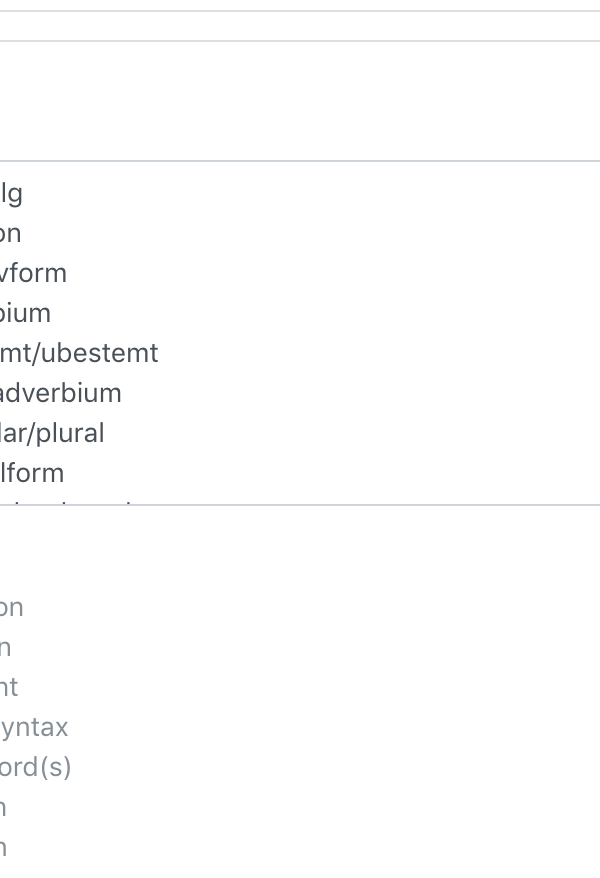The width and height of the screenshot is (600, 878).
Task: Click the empty space right of "mt/ubestemt" row
Action: [379, 353]
